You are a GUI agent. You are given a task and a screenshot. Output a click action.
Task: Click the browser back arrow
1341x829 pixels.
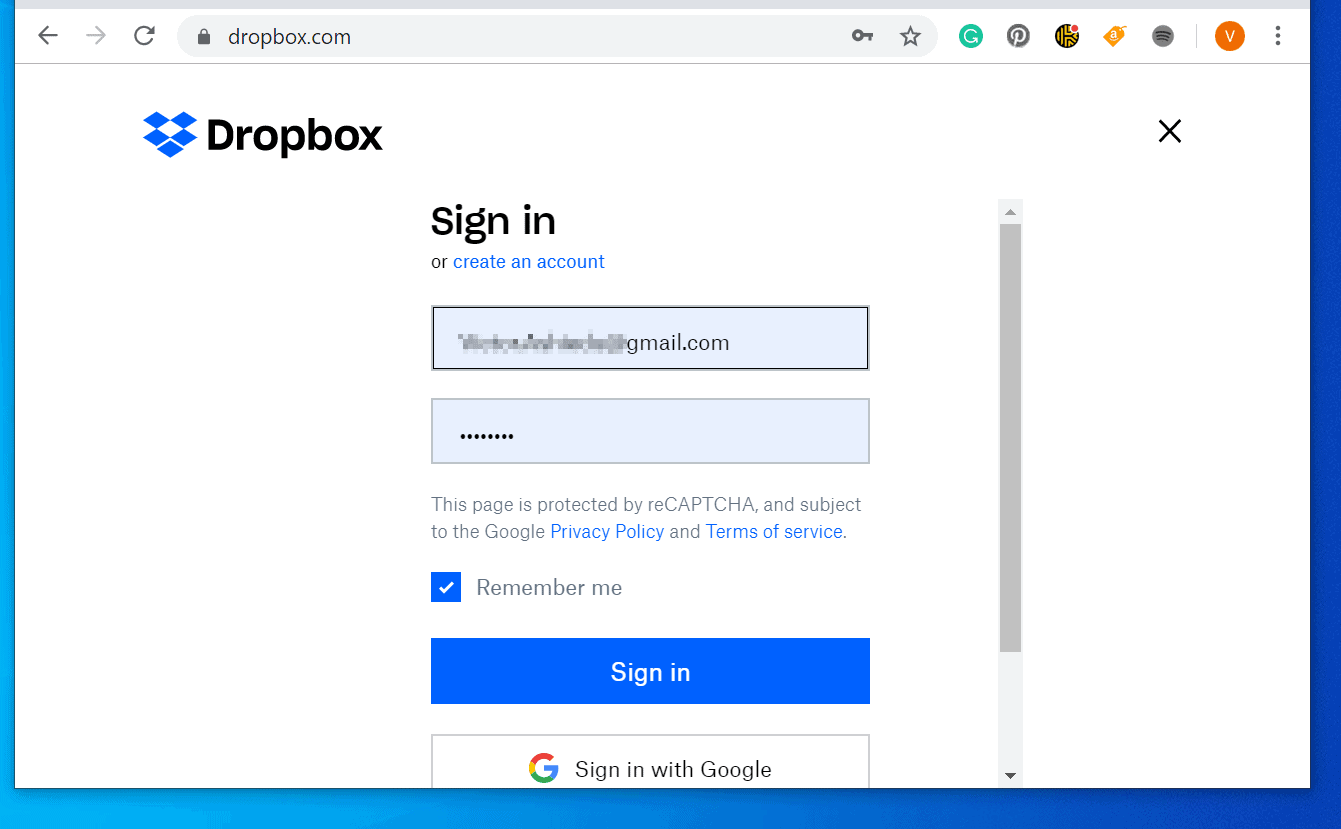point(48,37)
